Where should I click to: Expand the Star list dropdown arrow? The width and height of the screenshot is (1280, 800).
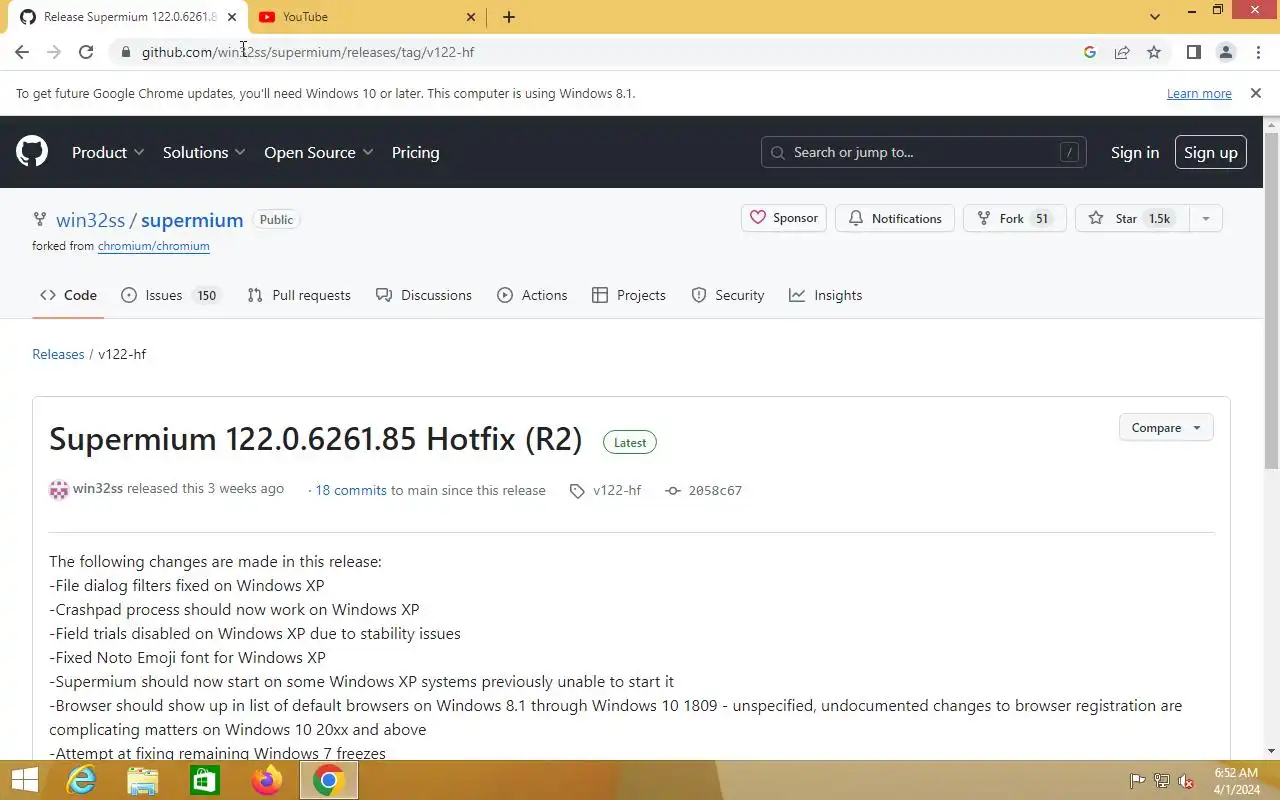1205,218
